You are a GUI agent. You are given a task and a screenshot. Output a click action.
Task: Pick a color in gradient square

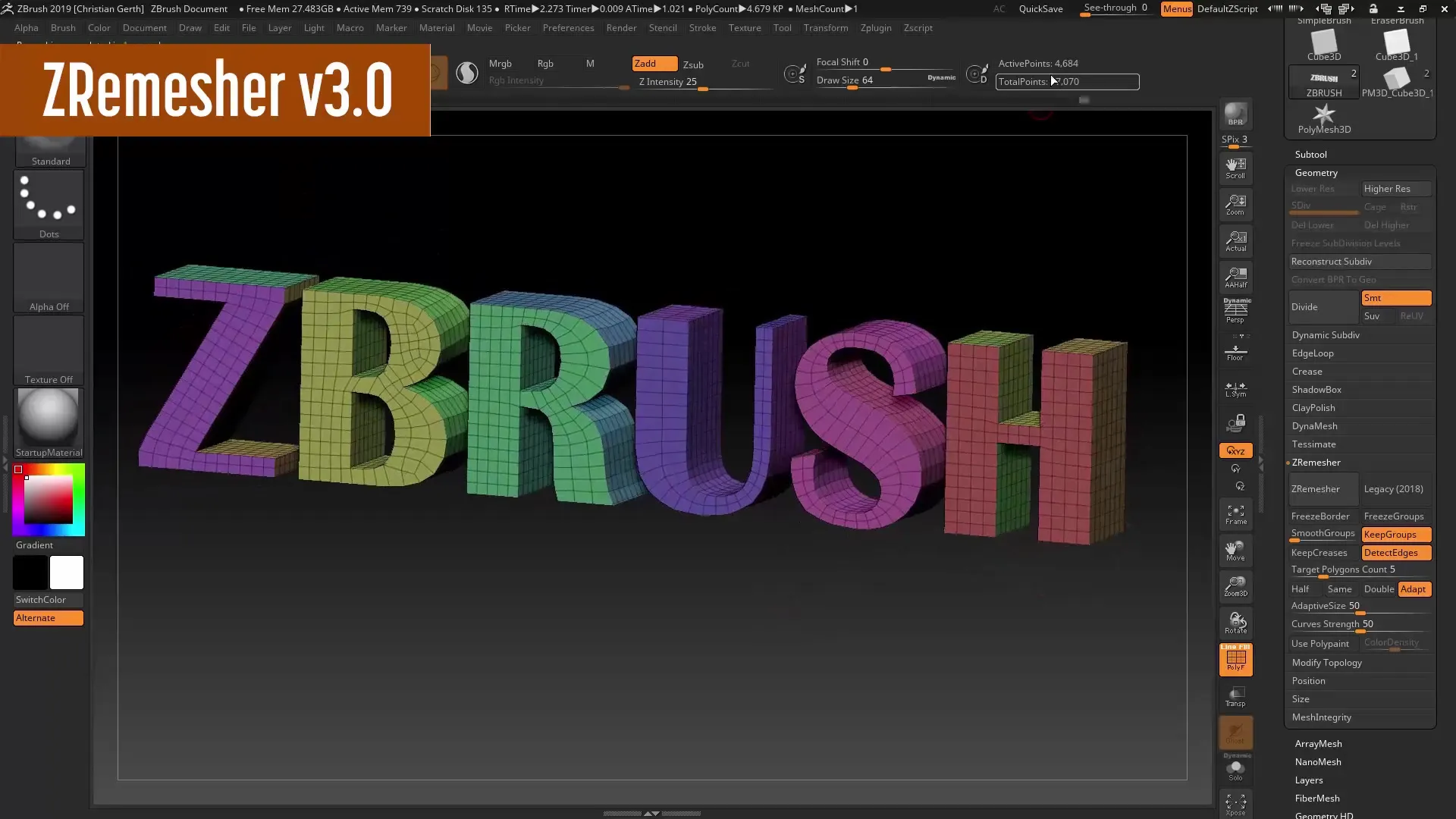click(49, 499)
